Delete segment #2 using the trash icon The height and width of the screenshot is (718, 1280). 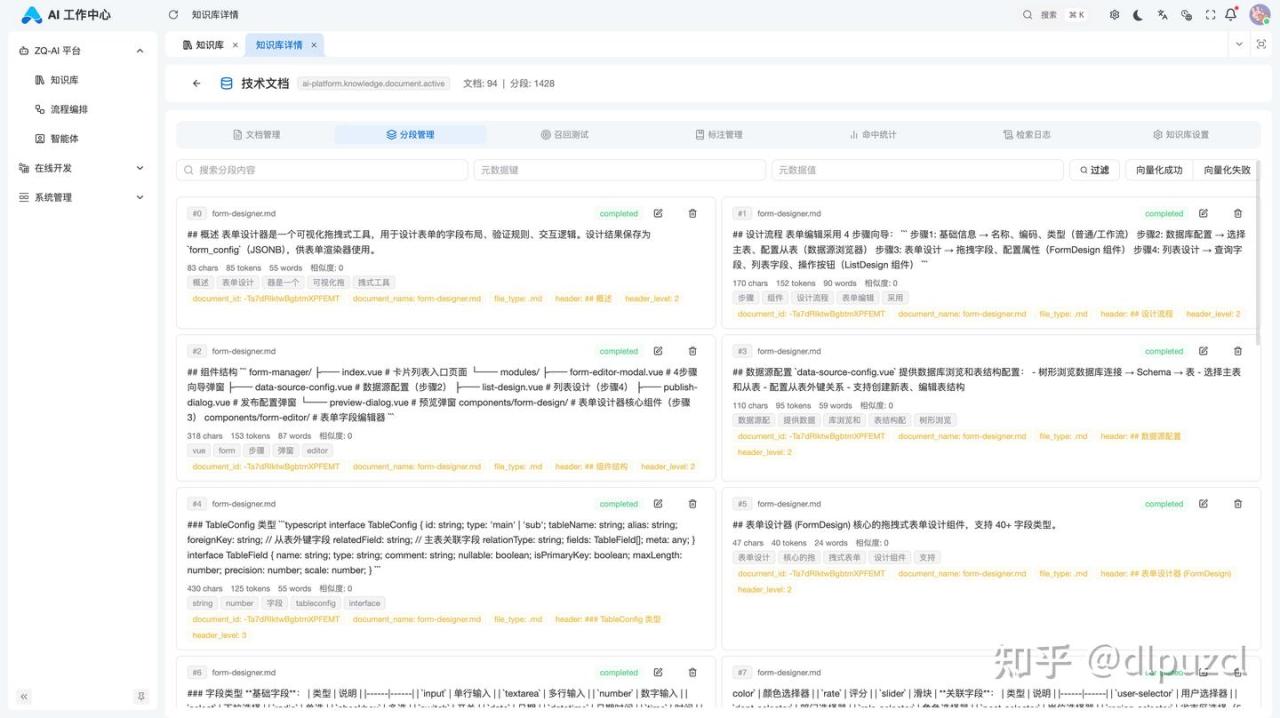[x=692, y=351]
